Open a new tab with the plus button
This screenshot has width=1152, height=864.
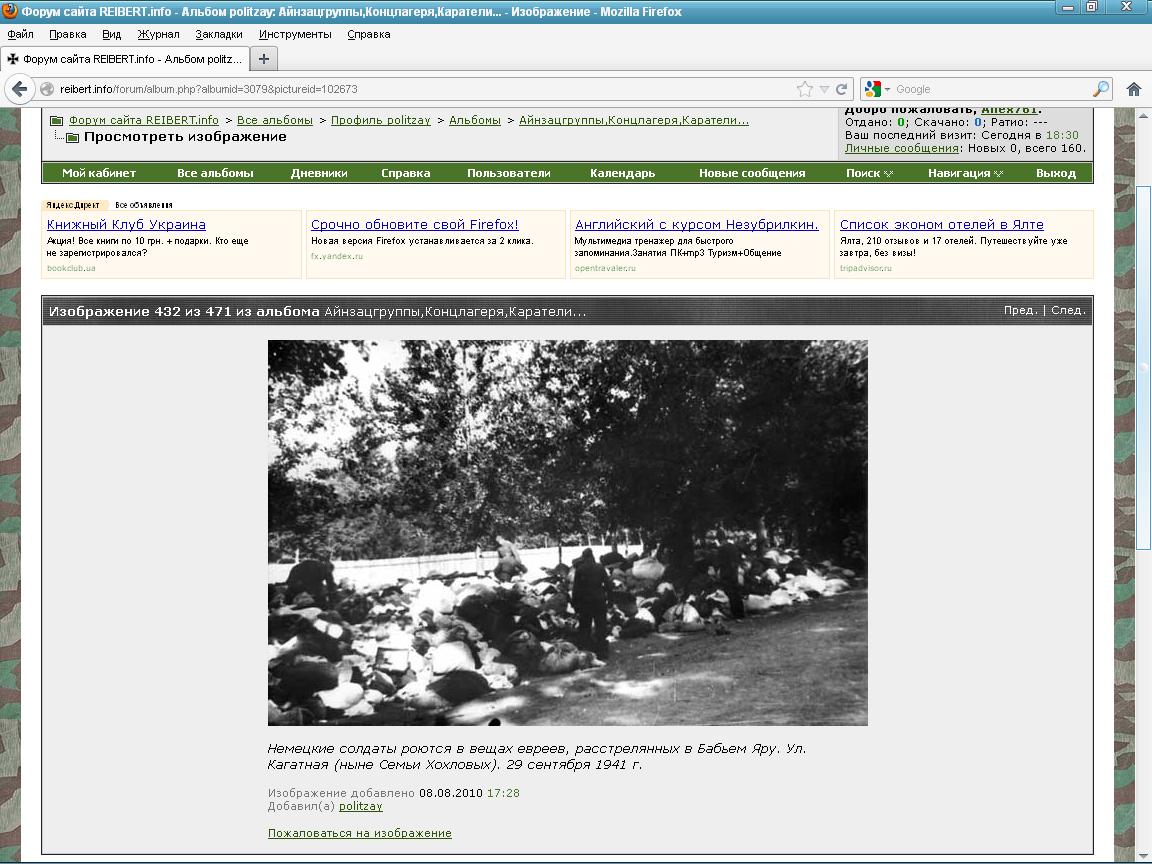(264, 59)
